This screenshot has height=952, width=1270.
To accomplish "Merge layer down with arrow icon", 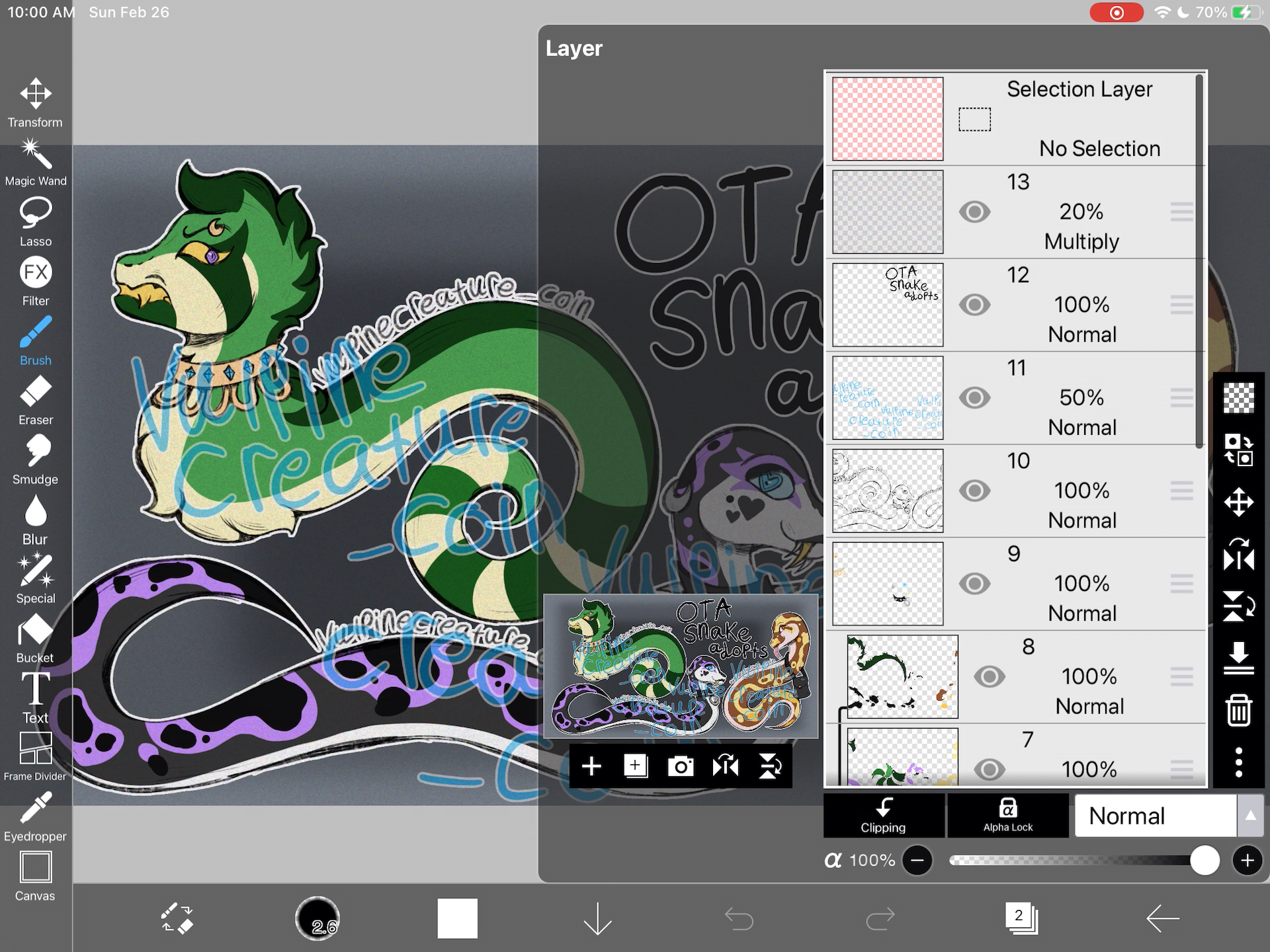I will (x=1239, y=658).
